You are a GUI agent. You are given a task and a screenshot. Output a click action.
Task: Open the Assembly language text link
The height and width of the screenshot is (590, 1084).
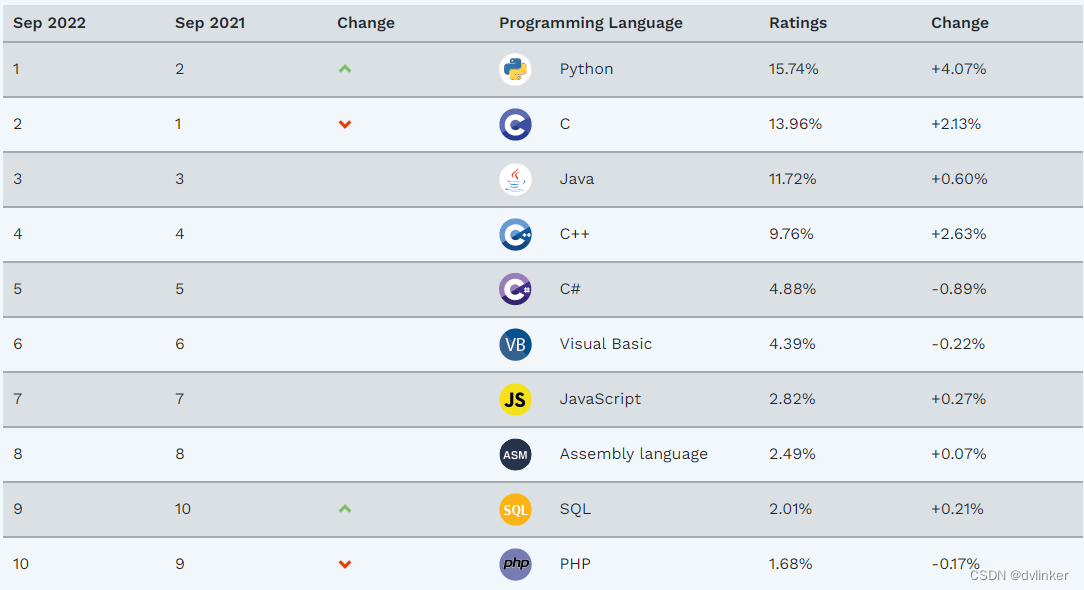tap(633, 454)
